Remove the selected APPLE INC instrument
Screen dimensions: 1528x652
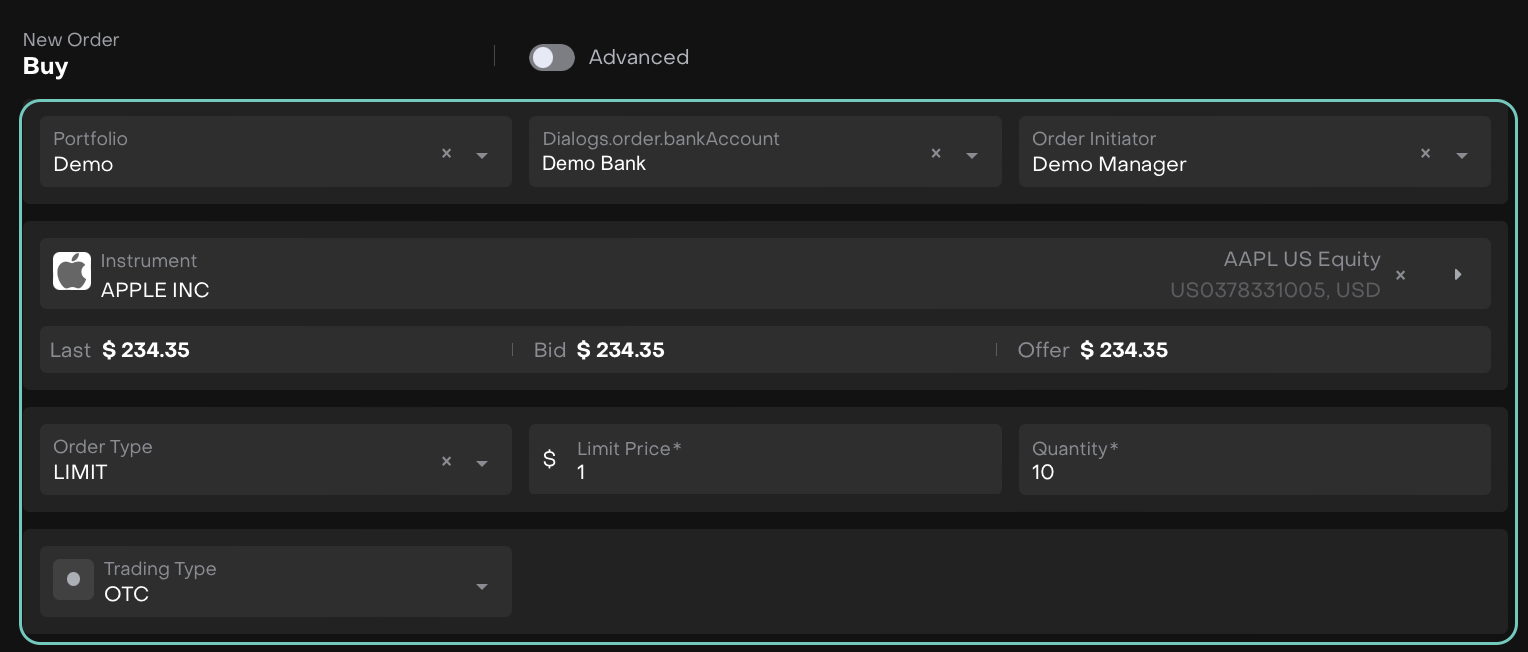pyautogui.click(x=1400, y=275)
